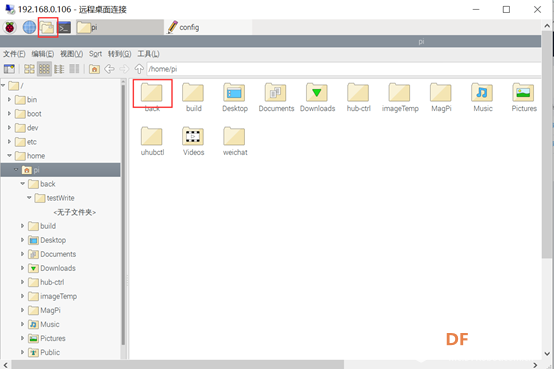Collapse the back tree node
554x369 pixels.
pos(23,184)
